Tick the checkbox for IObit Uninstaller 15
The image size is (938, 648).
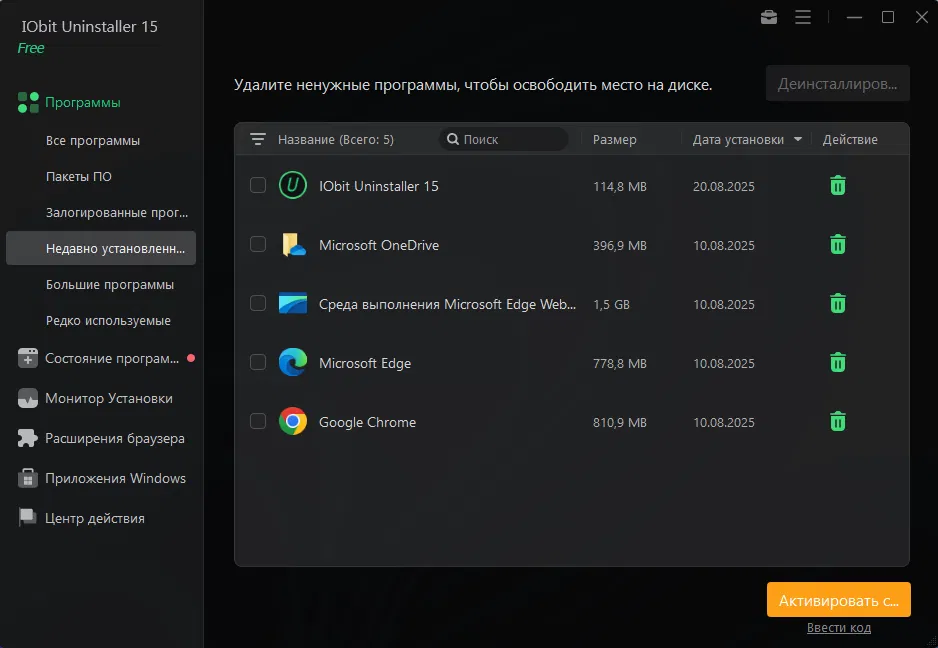point(258,186)
